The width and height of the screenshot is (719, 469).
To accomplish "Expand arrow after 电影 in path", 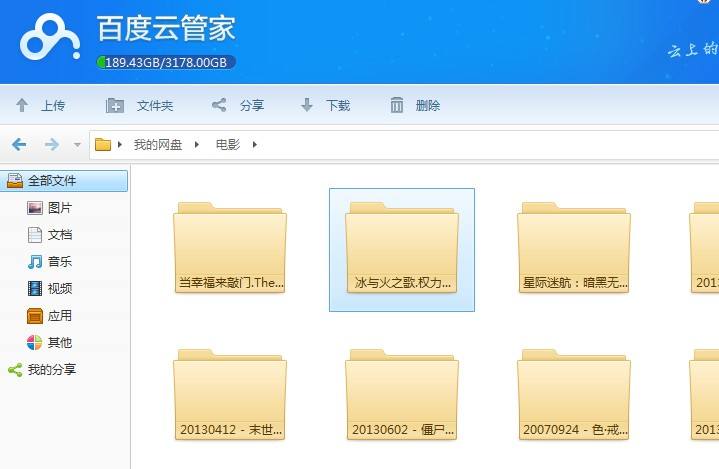I will (x=255, y=145).
